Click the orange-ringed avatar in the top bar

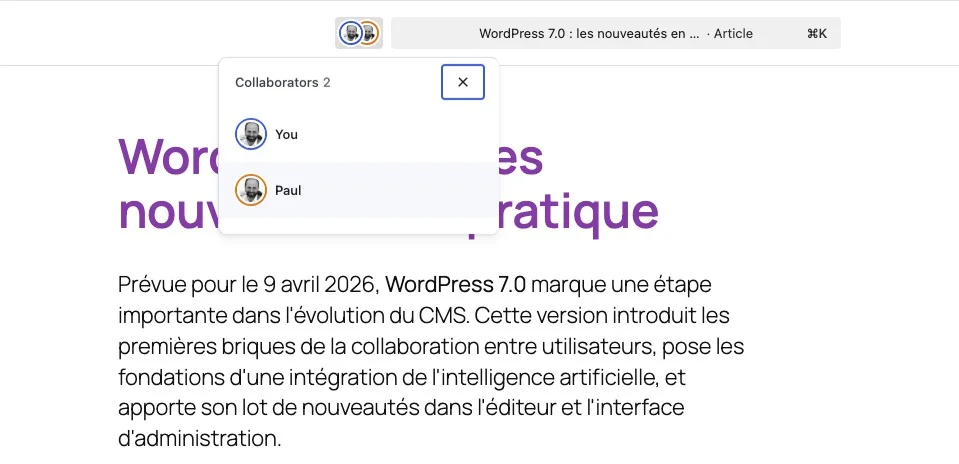coord(370,33)
